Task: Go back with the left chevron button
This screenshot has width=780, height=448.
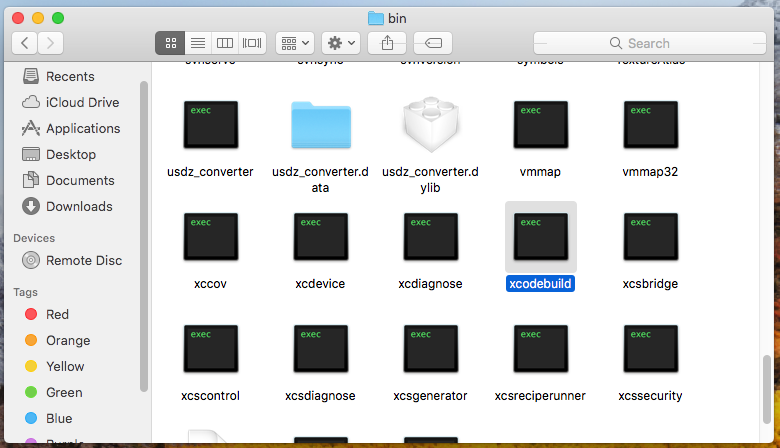Action: point(24,43)
